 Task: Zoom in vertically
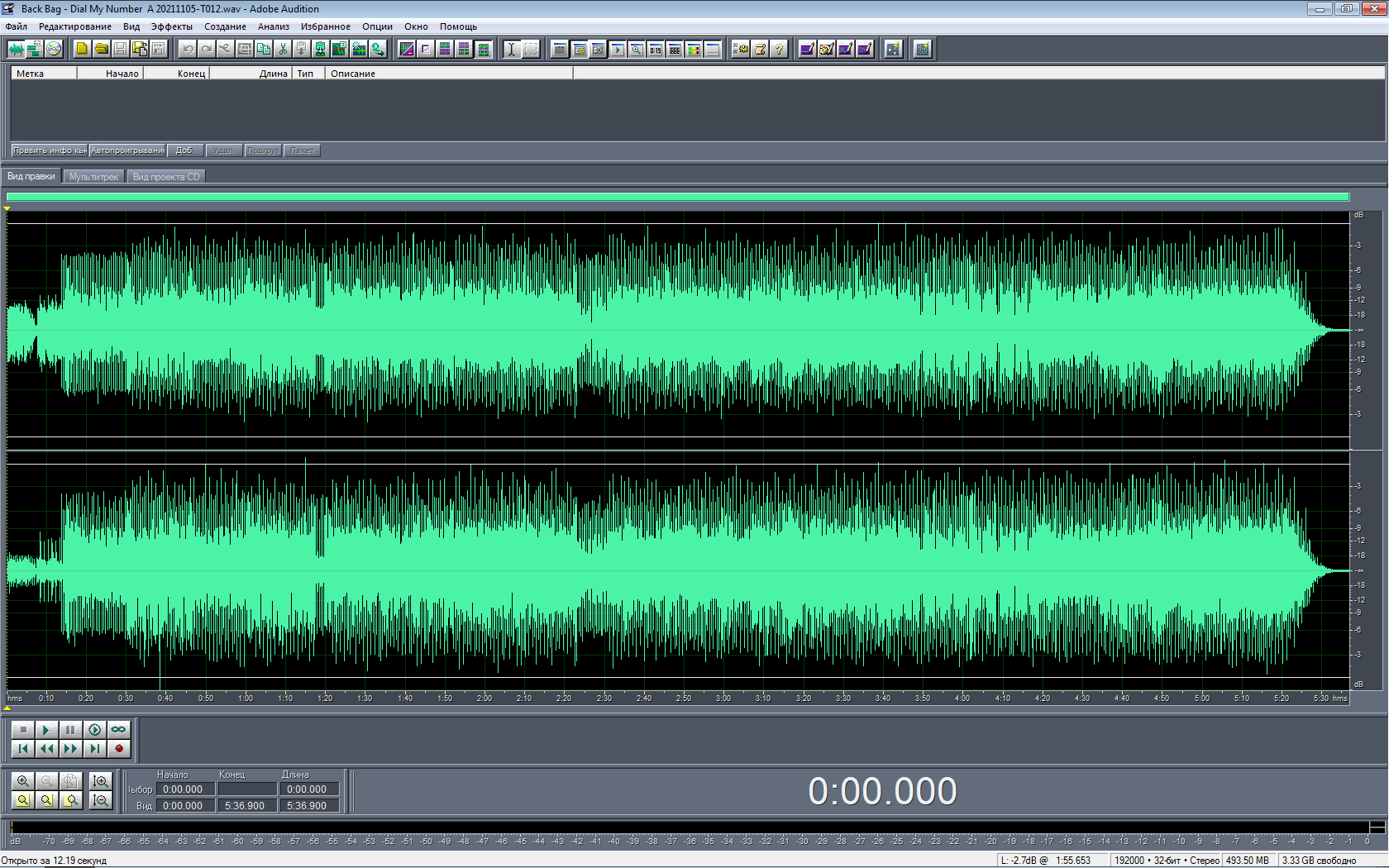(101, 781)
